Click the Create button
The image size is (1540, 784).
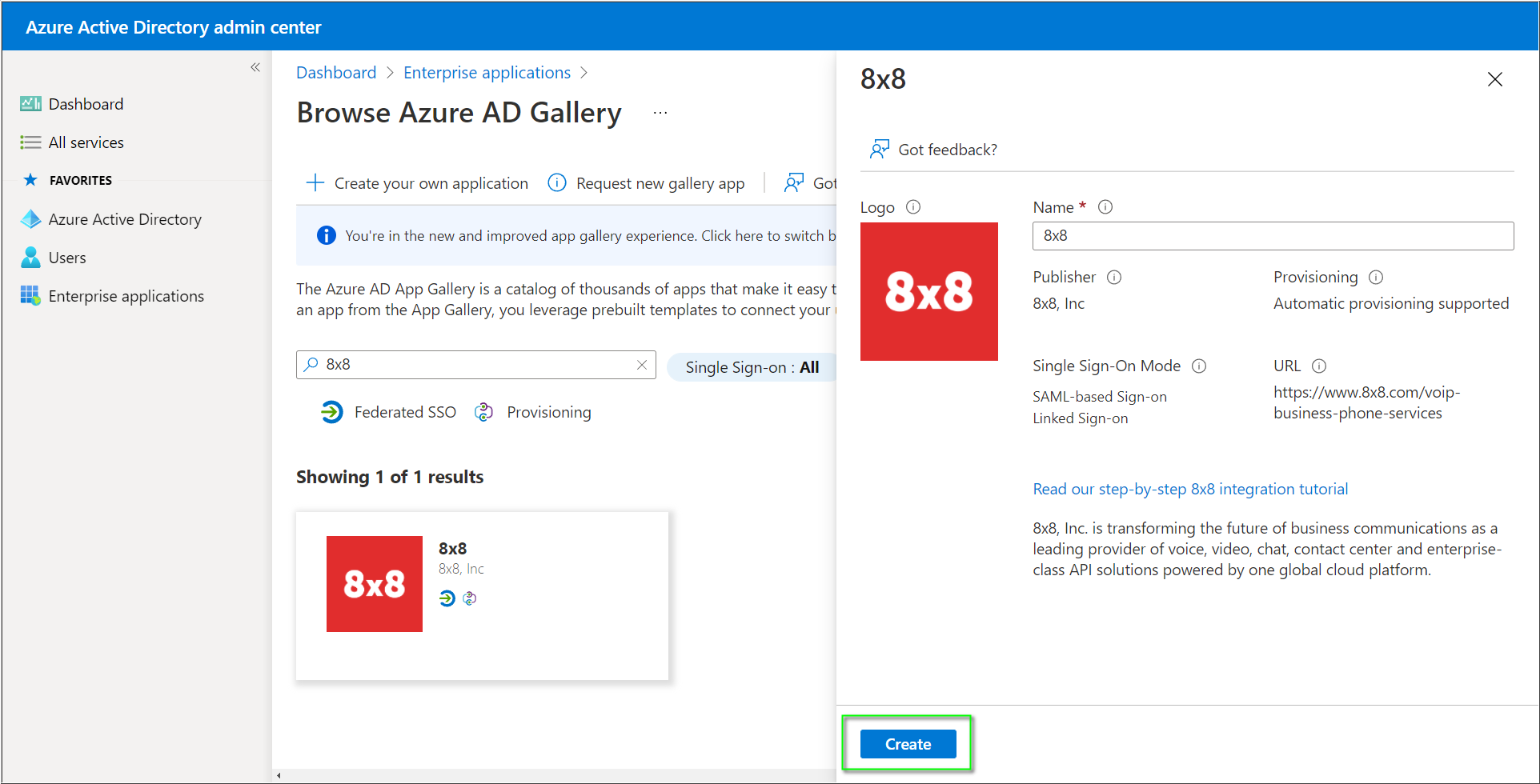(x=908, y=744)
